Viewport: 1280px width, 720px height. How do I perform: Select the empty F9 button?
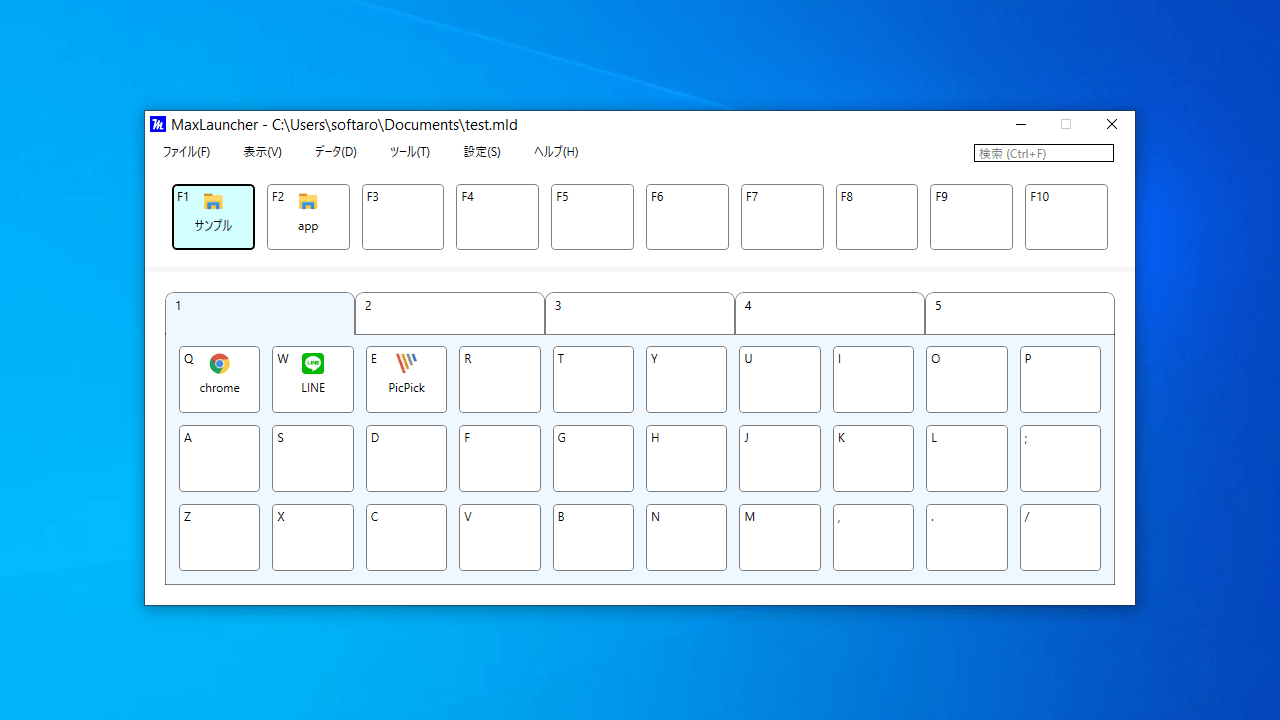click(x=971, y=217)
